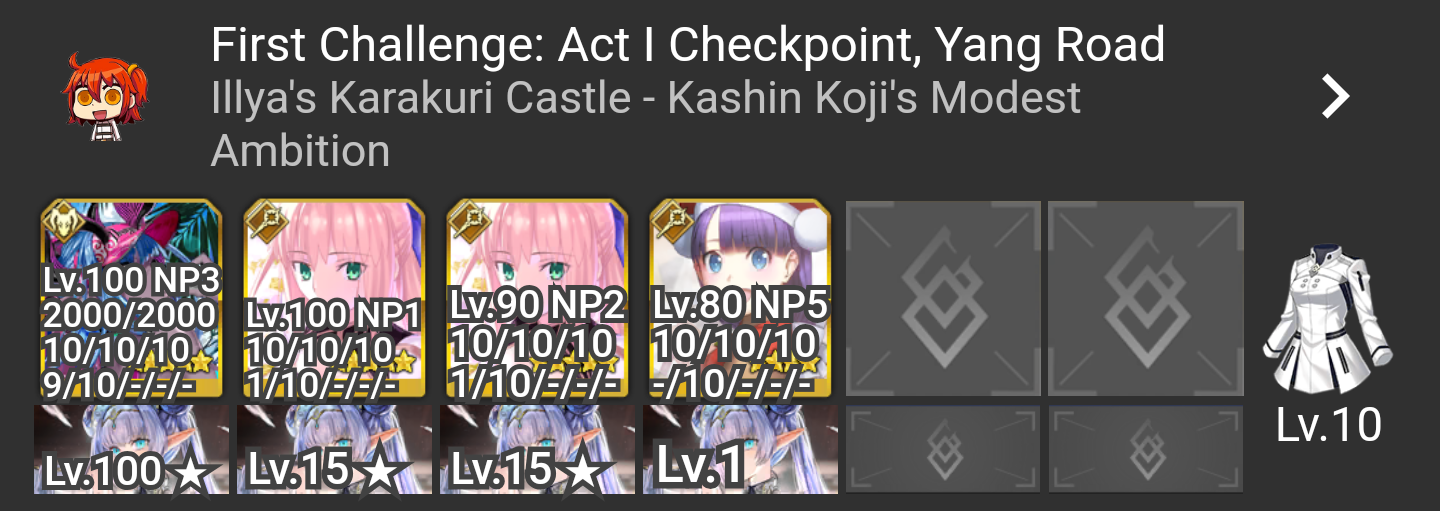Tap the first empty craft essence slot
Image resolution: width=1440 pixels, height=511 pixels.
click(x=943, y=449)
